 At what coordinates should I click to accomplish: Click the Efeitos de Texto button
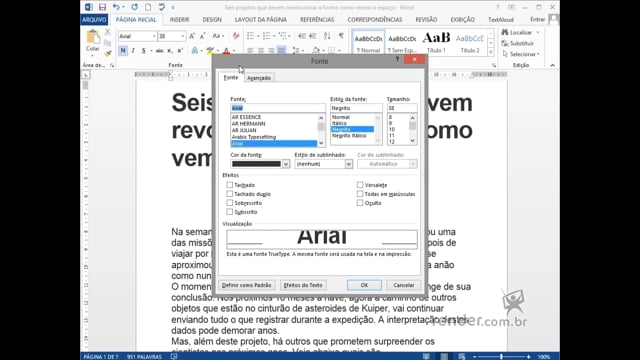pos(303,285)
